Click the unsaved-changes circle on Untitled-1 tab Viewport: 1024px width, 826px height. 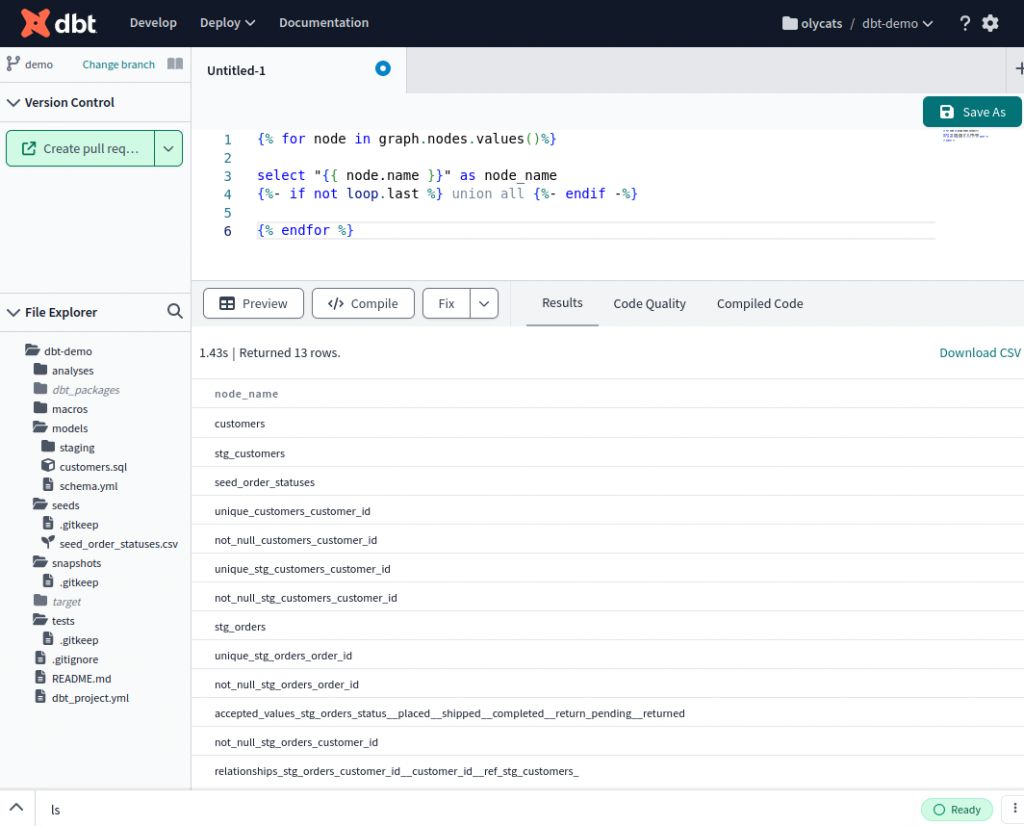tap(383, 69)
